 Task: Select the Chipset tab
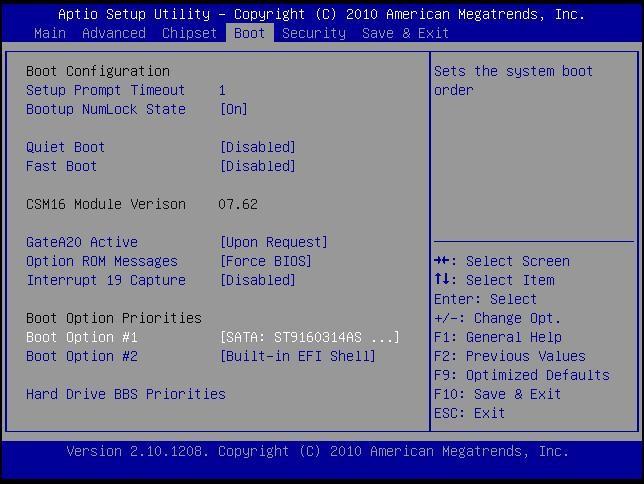(189, 33)
